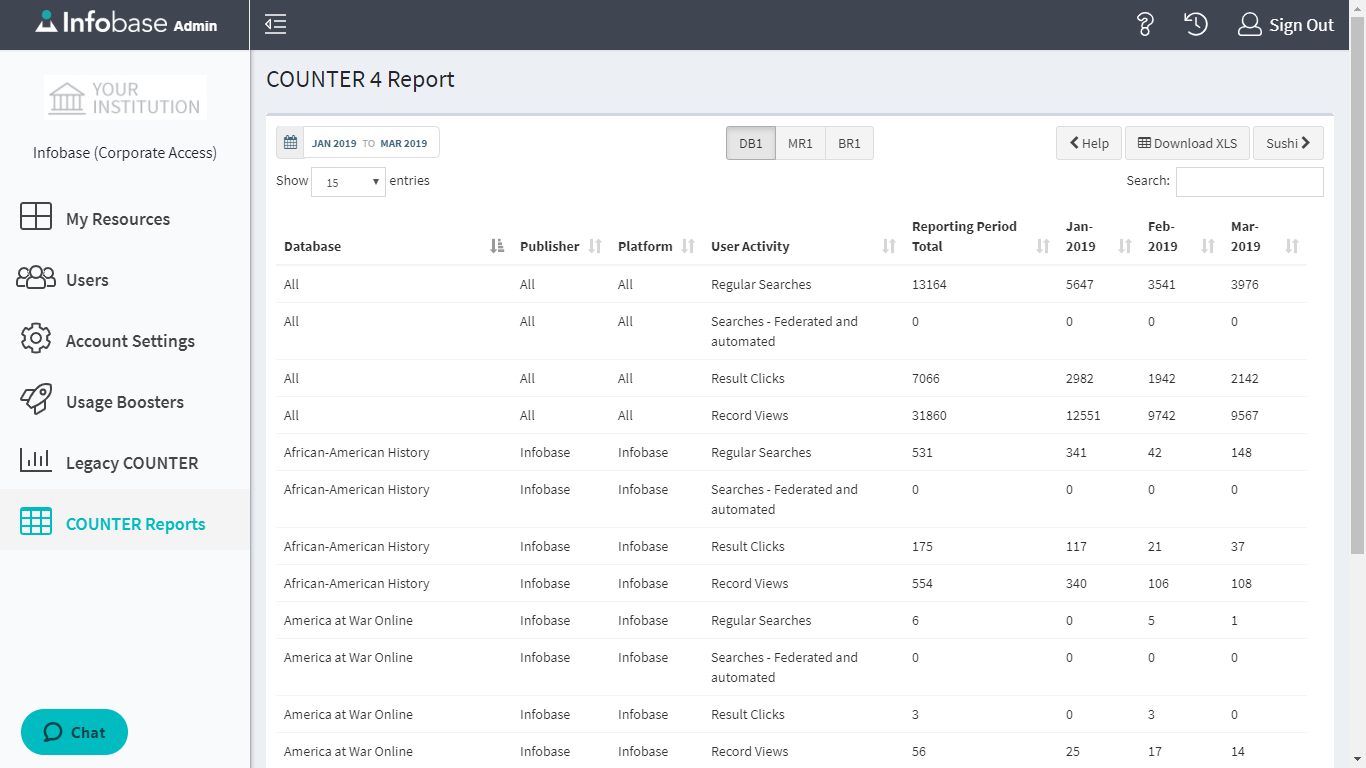
Task: Click total value 13164
Action: [x=929, y=284]
